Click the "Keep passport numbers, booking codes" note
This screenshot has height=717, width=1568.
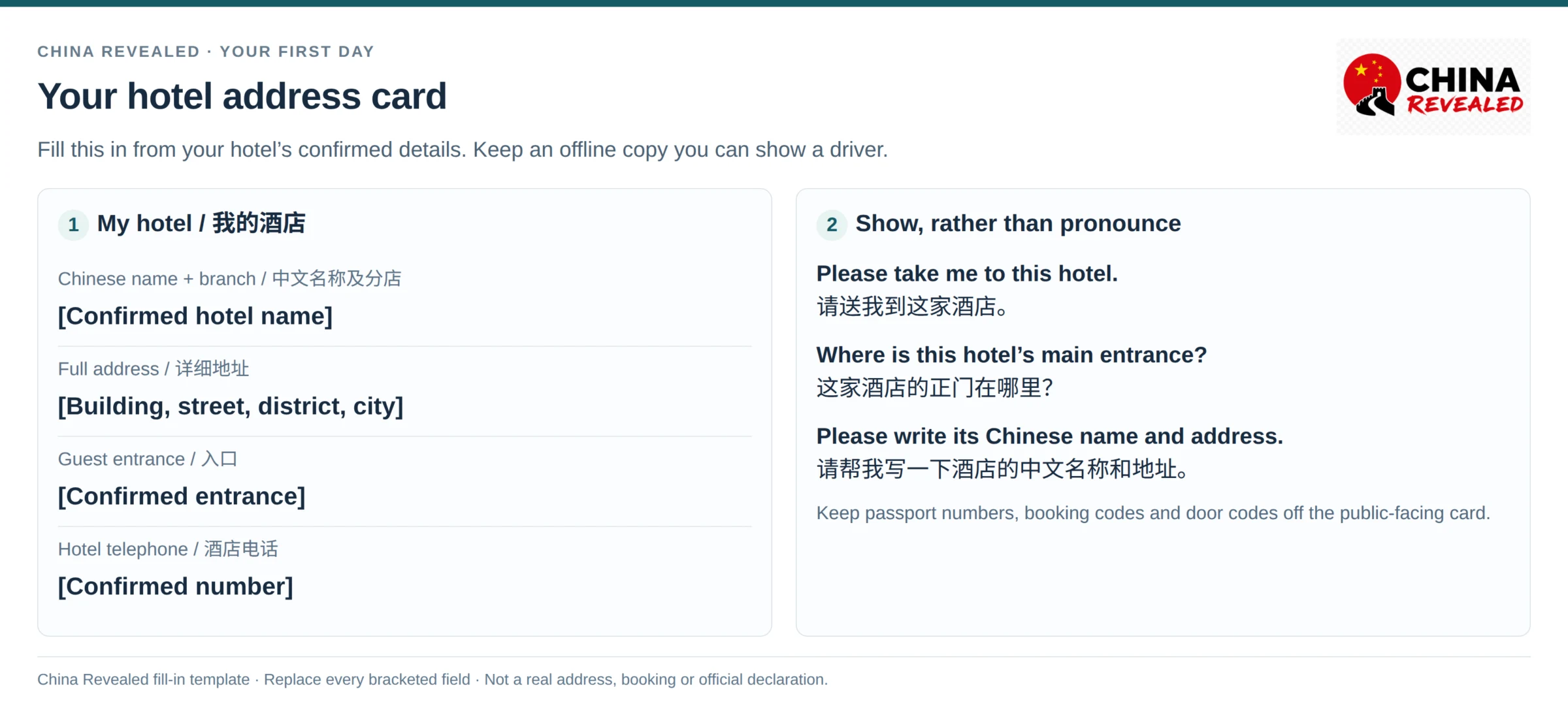(1154, 513)
